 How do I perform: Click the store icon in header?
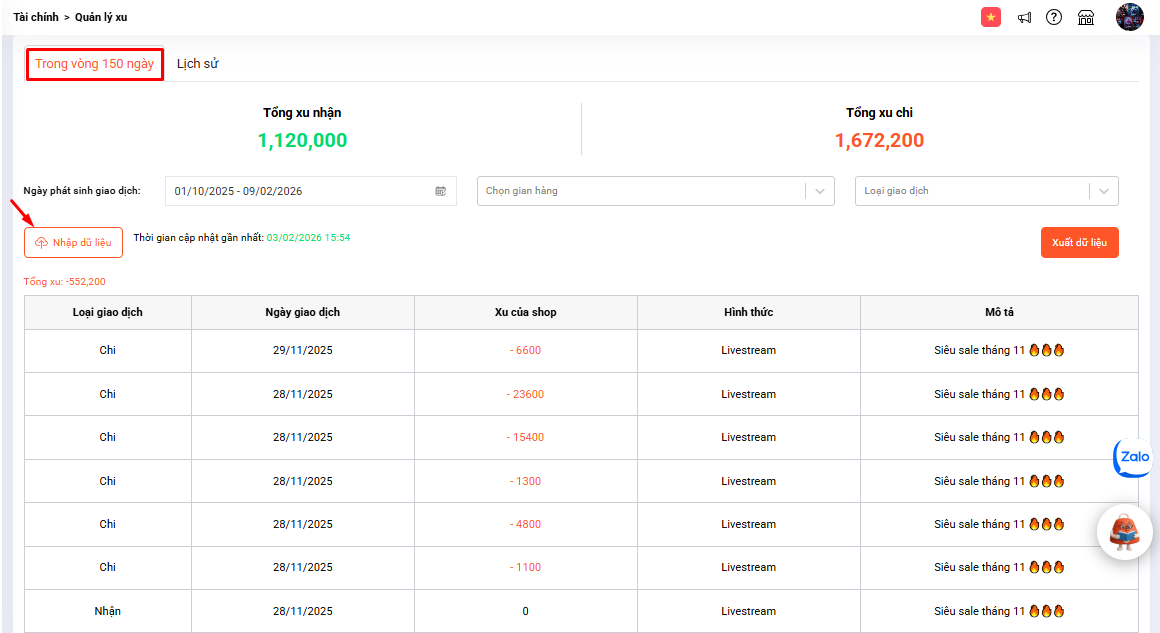(1086, 17)
